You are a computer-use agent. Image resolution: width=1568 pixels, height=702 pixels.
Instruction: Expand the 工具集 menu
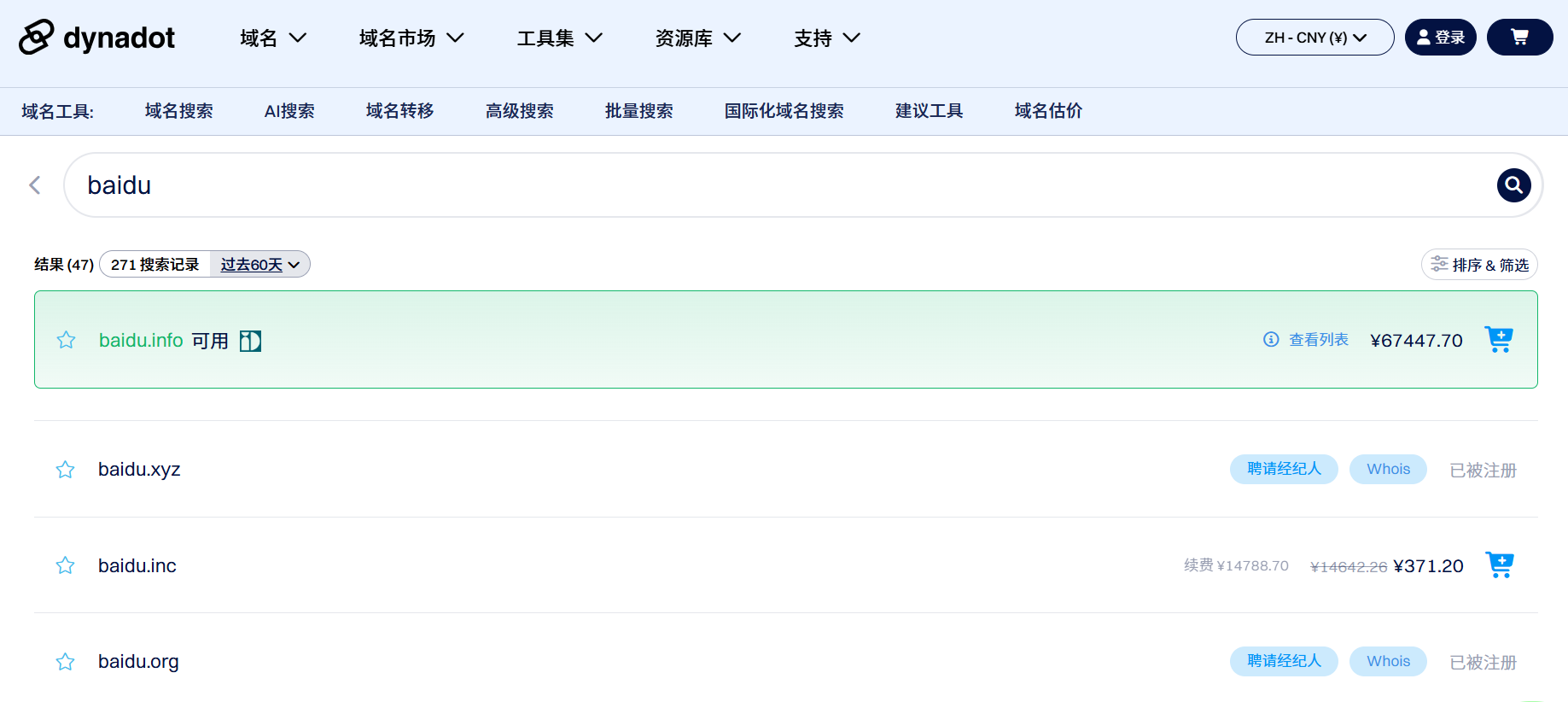[x=559, y=38]
